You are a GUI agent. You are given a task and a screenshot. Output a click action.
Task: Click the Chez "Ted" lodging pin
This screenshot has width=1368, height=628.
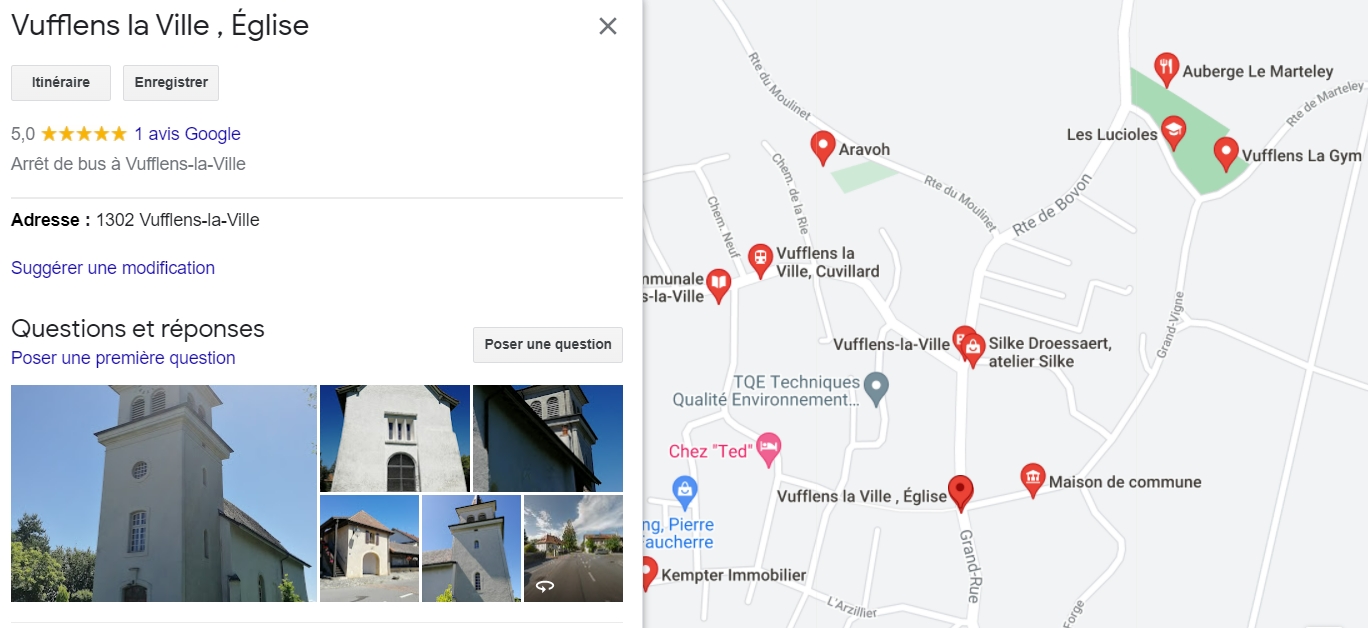[768, 450]
